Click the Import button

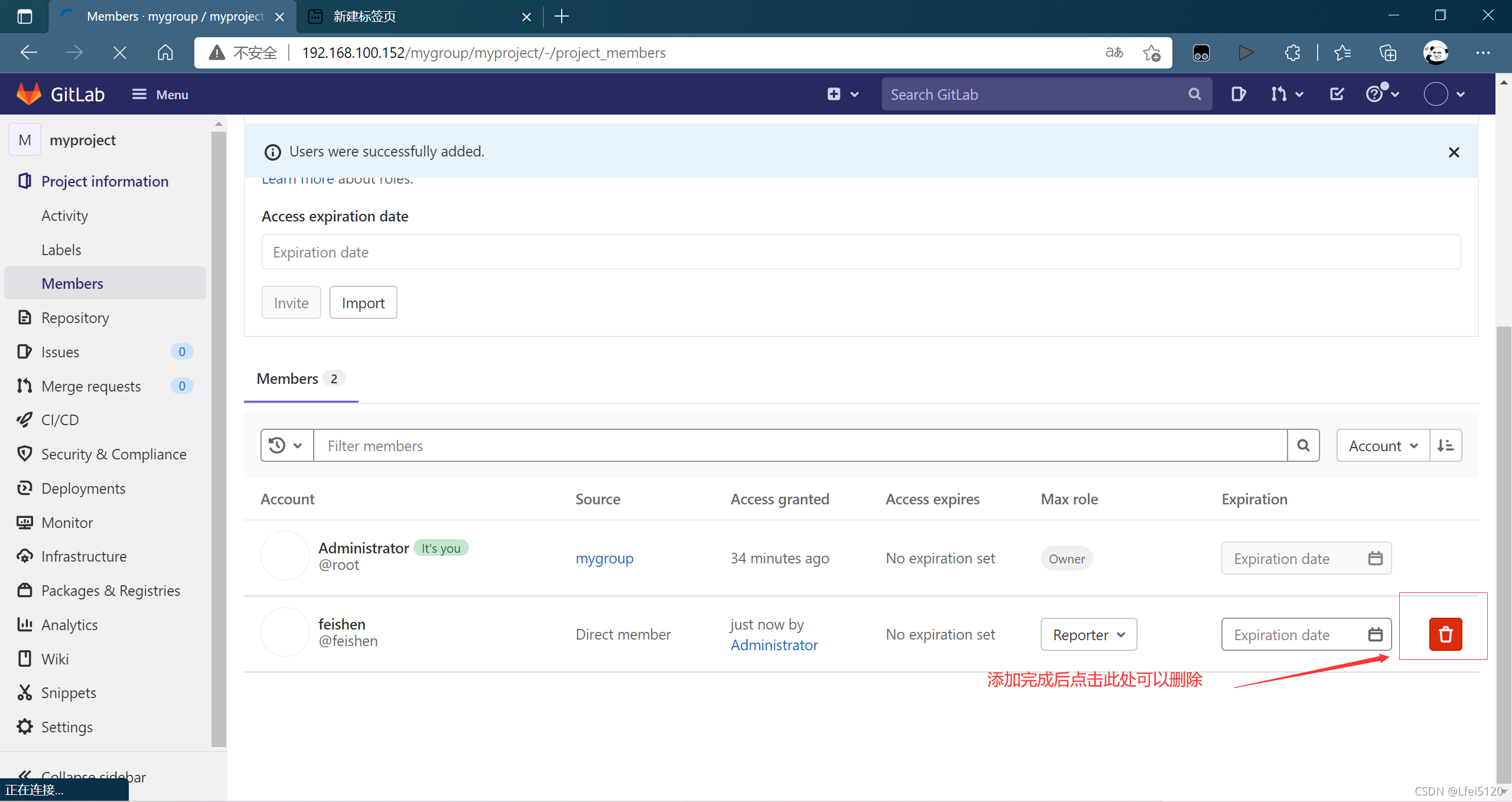[x=363, y=303]
